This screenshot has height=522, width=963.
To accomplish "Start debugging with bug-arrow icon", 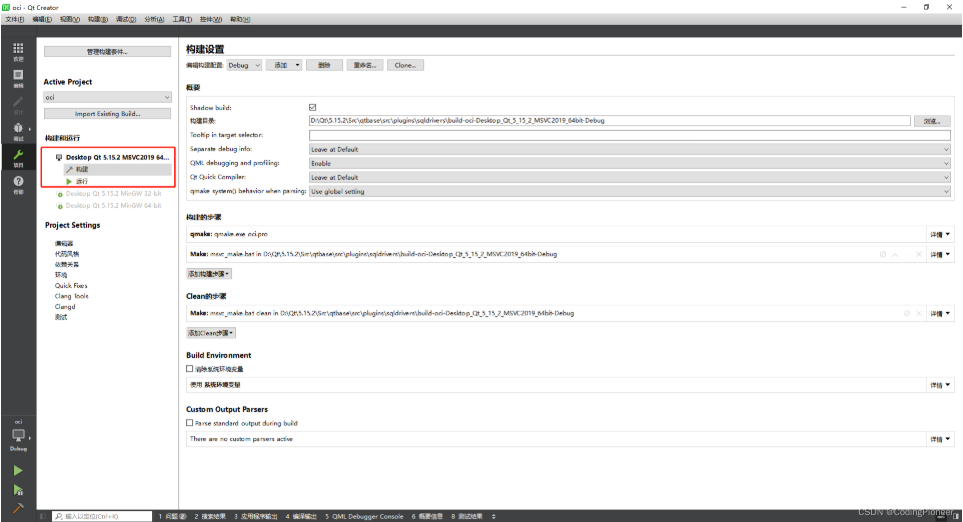I will click(x=18, y=490).
